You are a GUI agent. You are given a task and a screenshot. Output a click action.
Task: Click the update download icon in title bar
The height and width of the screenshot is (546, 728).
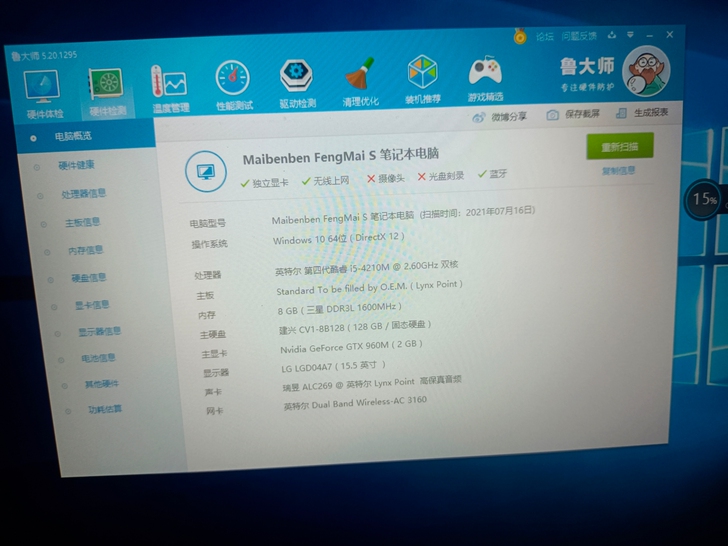pyautogui.click(x=612, y=35)
